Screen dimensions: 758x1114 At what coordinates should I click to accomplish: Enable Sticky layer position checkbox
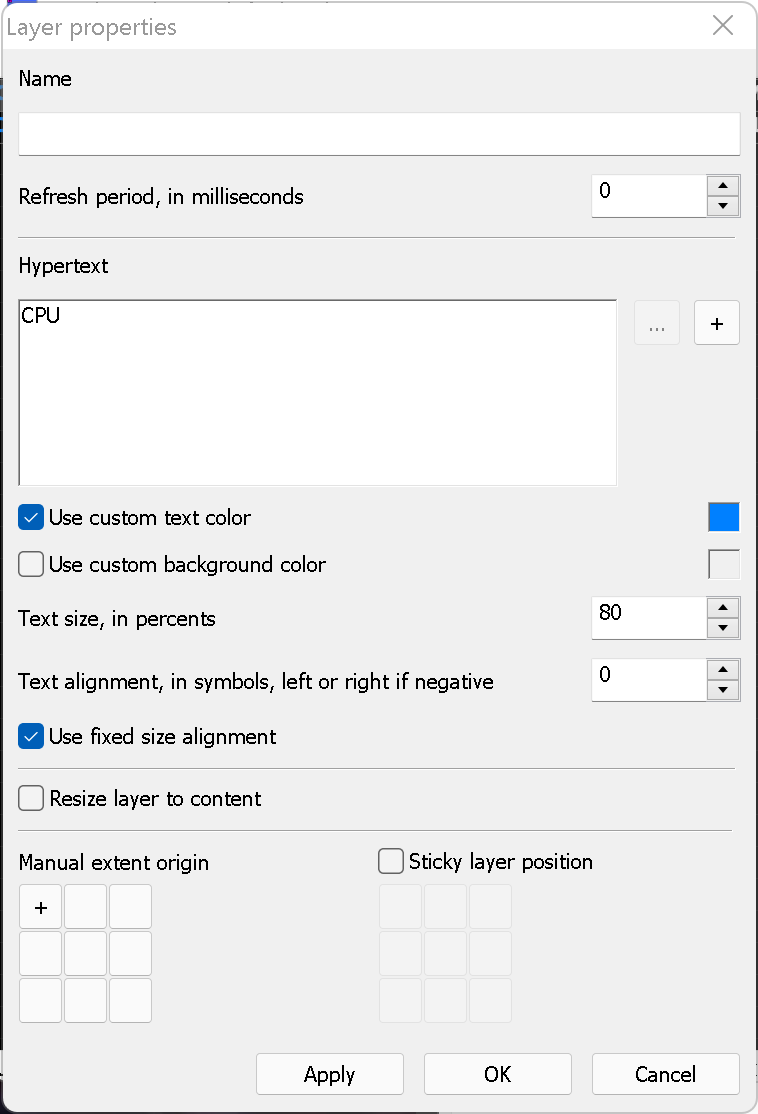click(x=391, y=861)
